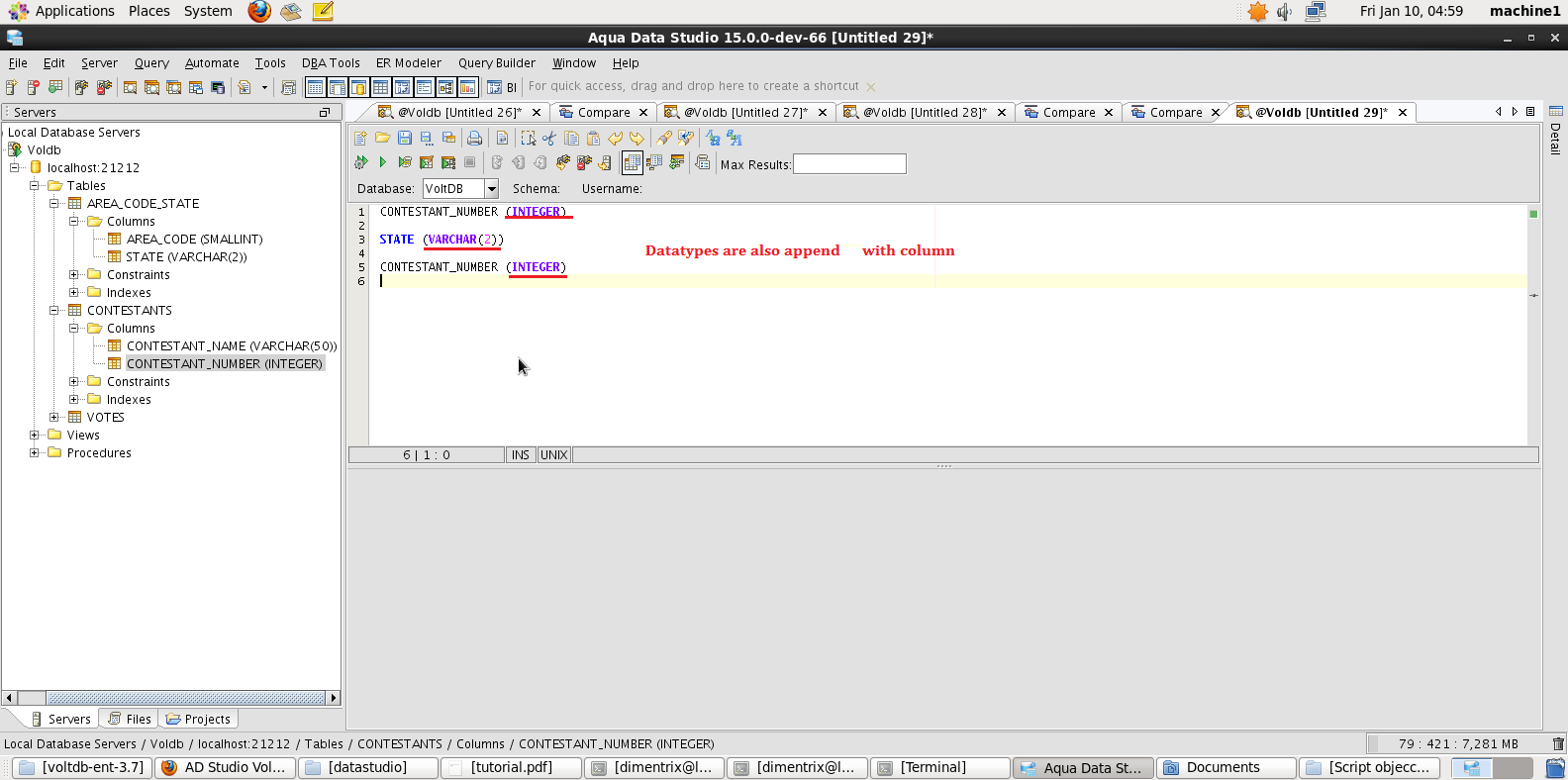
Task: Collapse the CONTESTANTS table node
Action: 54,311
